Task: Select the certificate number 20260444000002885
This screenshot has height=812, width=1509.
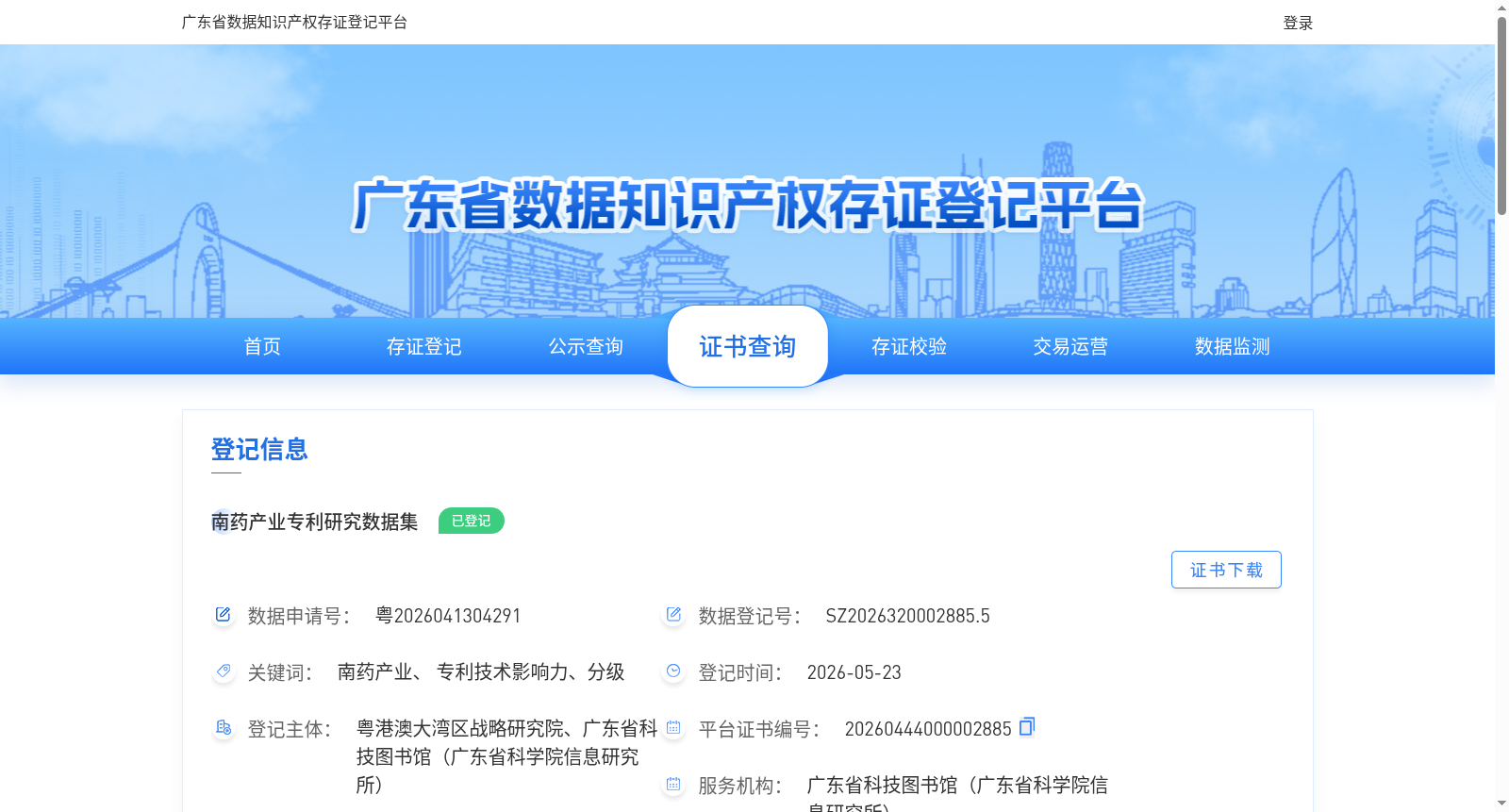Action: coord(928,729)
